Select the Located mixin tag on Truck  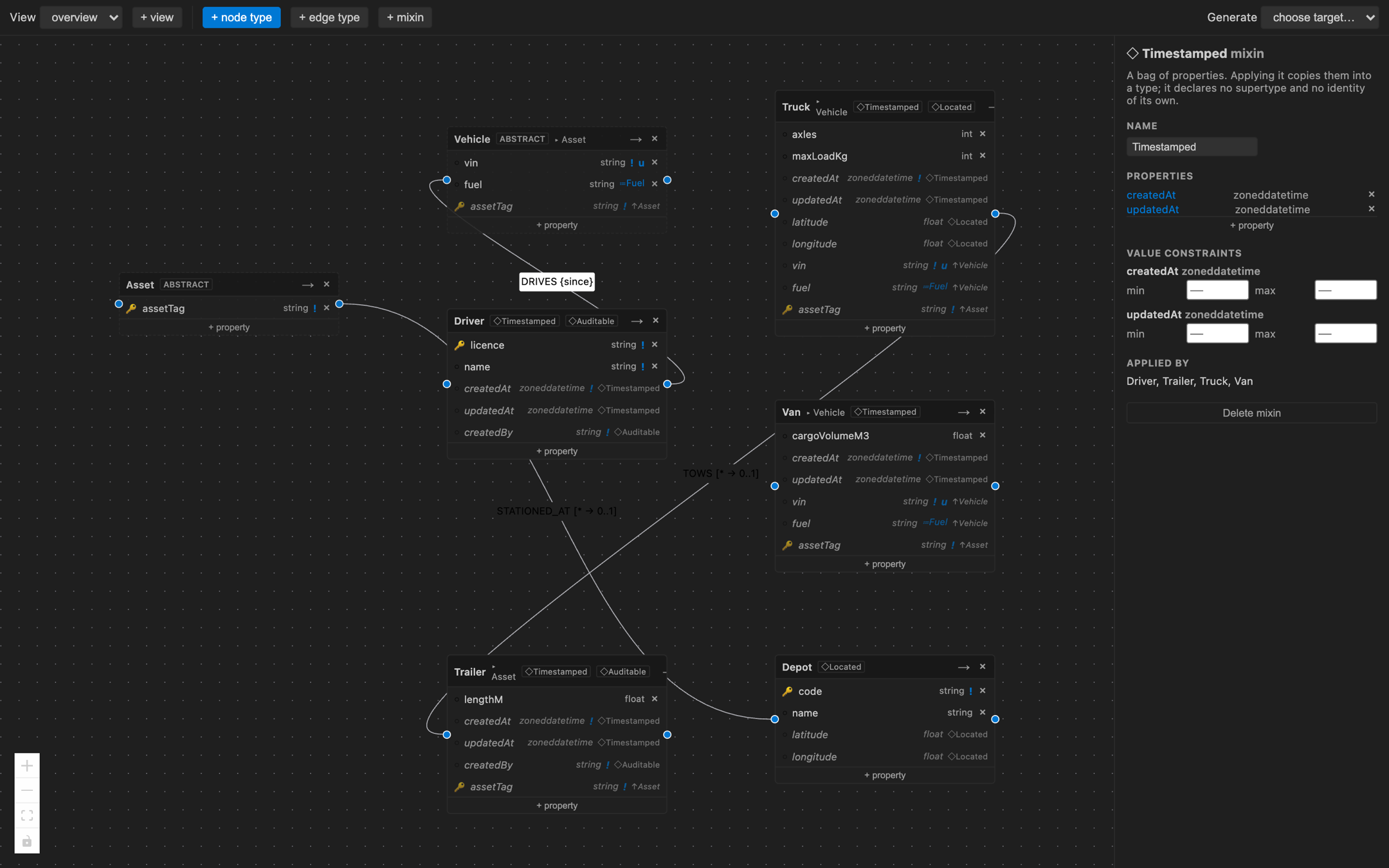coord(952,107)
